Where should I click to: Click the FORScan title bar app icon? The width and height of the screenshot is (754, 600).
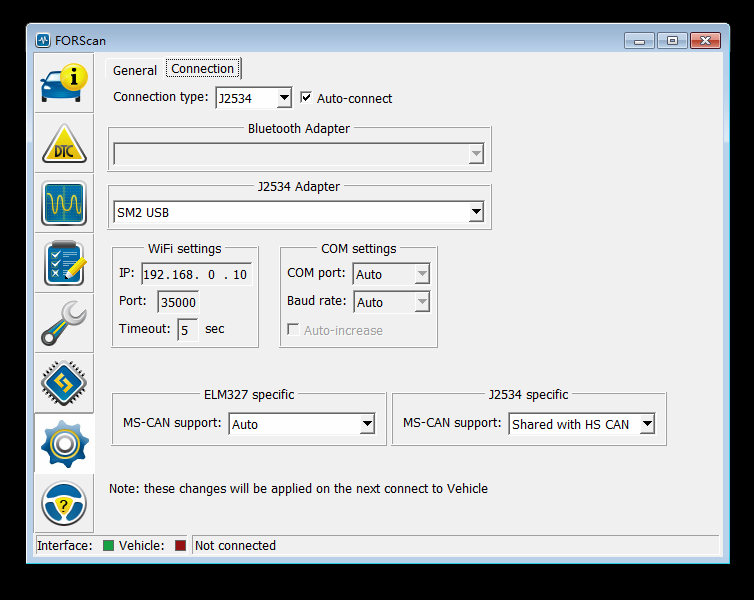[x=43, y=40]
